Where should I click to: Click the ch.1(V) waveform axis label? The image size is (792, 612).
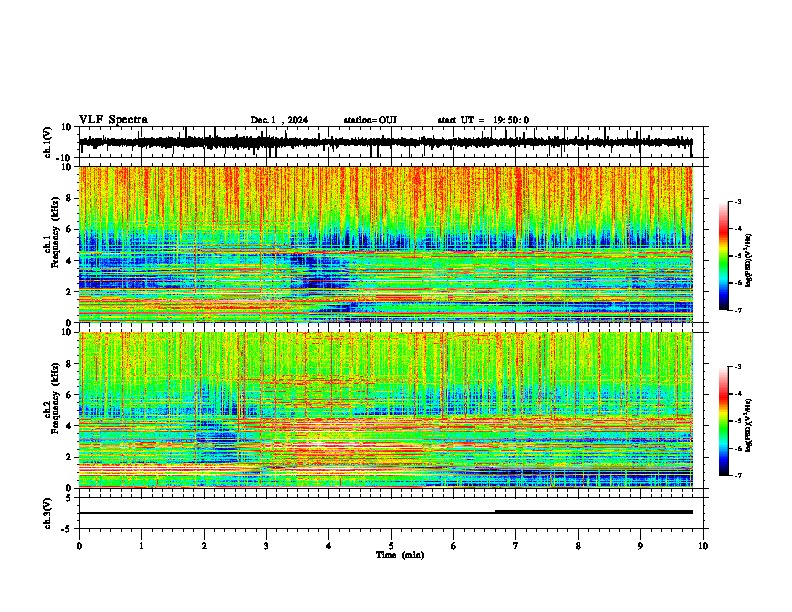48,142
